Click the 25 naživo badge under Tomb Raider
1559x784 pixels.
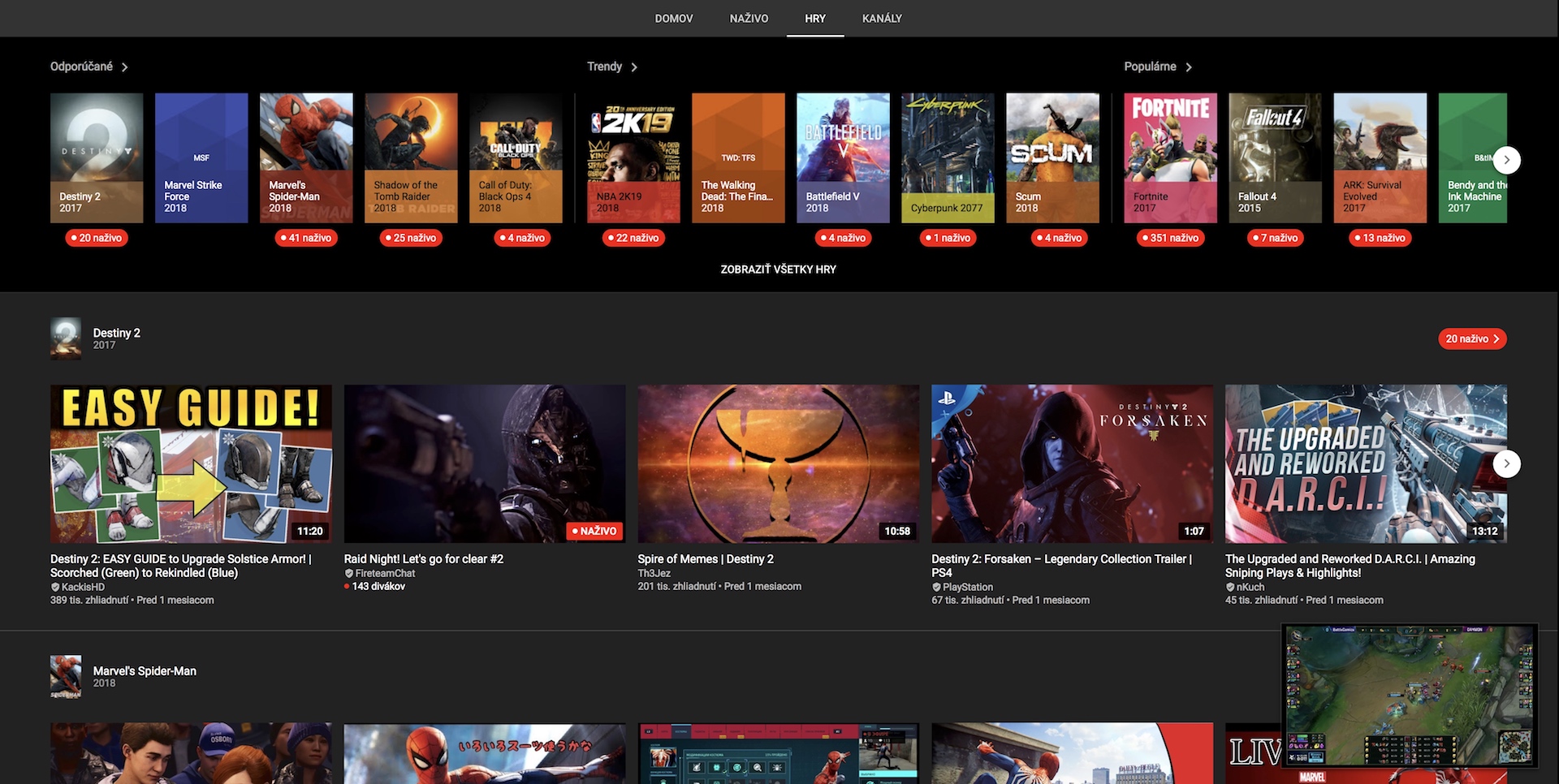point(411,238)
